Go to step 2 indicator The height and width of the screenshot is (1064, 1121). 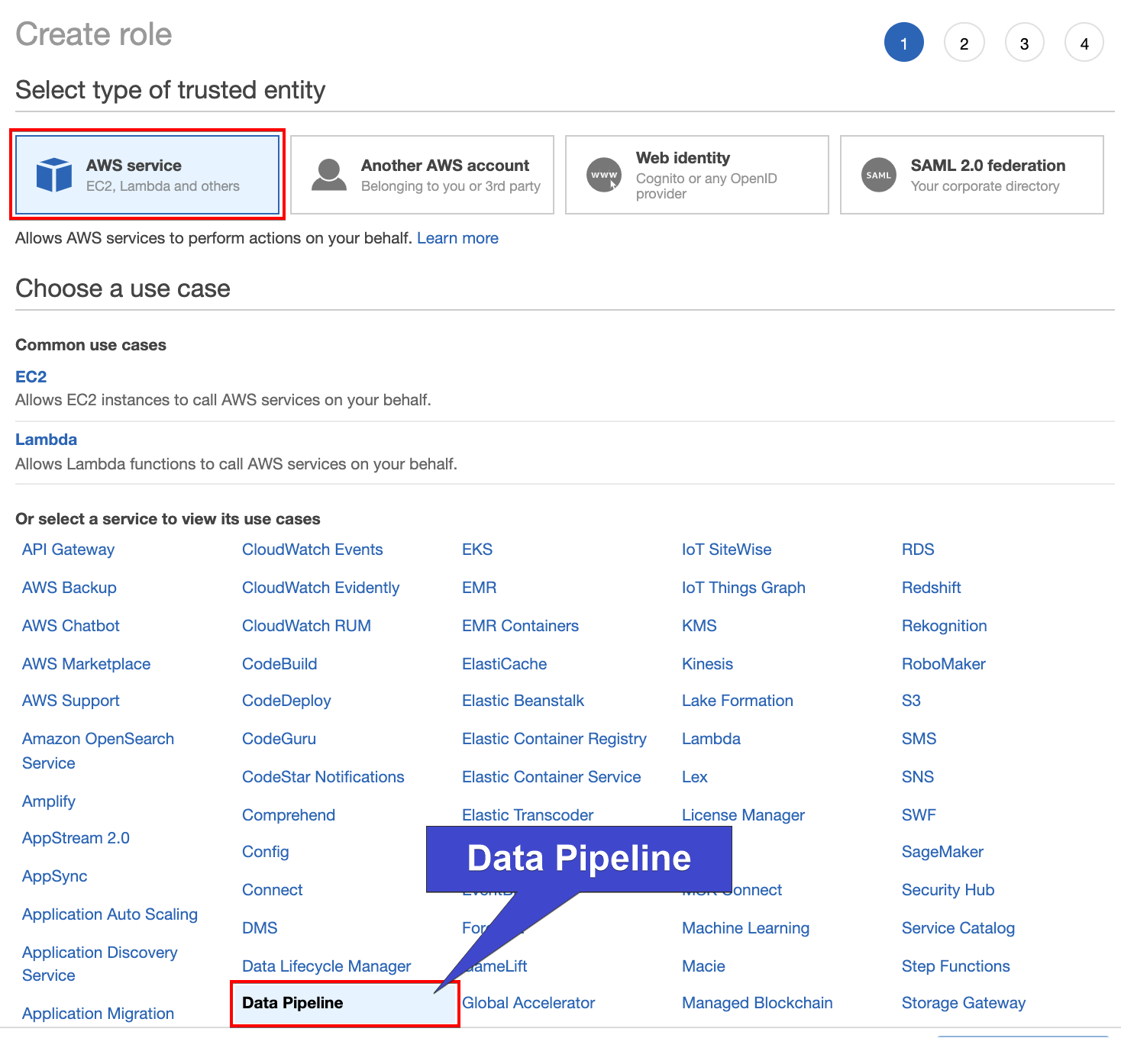click(964, 43)
